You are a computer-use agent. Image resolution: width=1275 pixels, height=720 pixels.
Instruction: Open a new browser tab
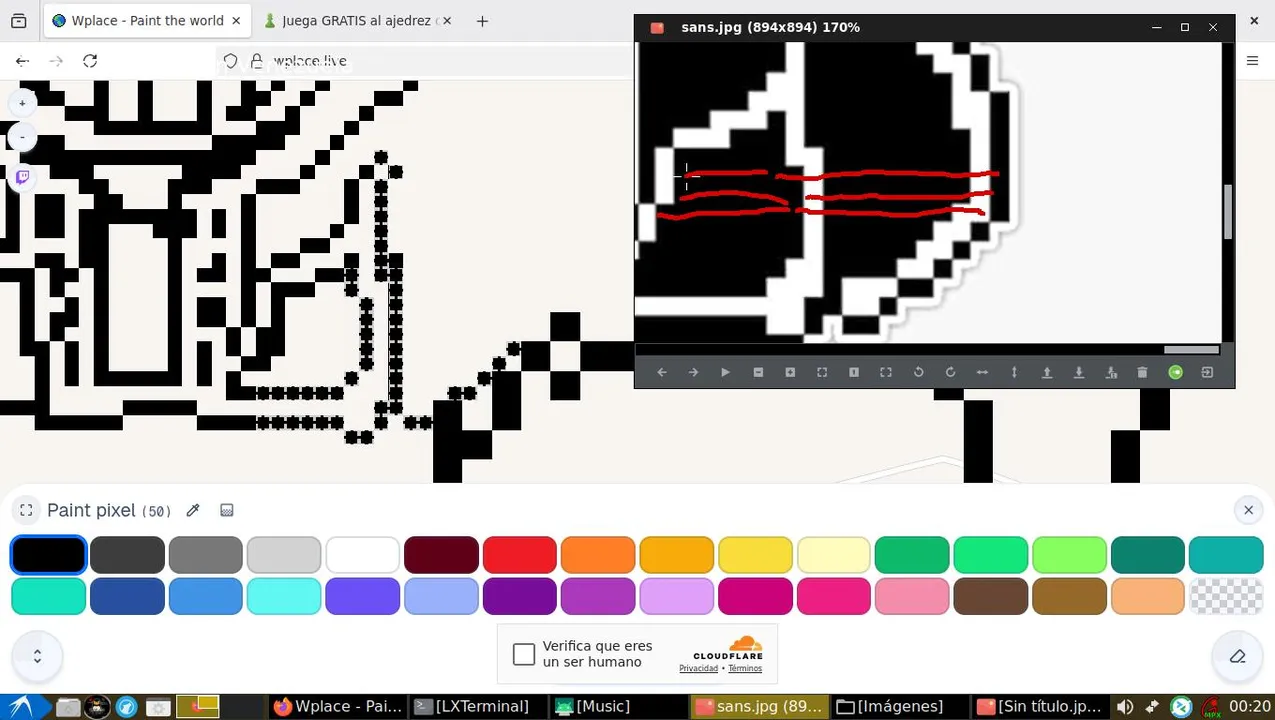pos(482,20)
